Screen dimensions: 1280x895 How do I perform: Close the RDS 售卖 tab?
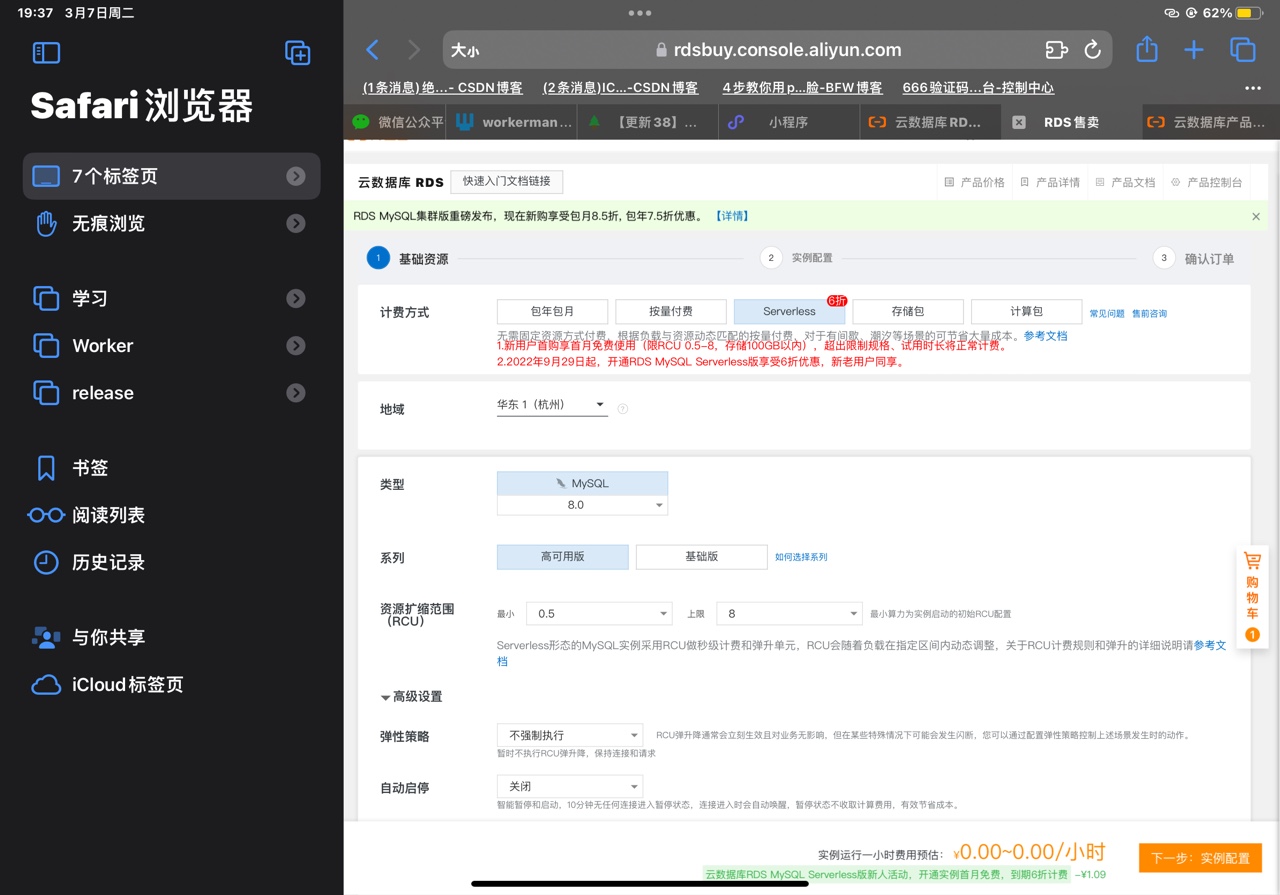click(1018, 122)
